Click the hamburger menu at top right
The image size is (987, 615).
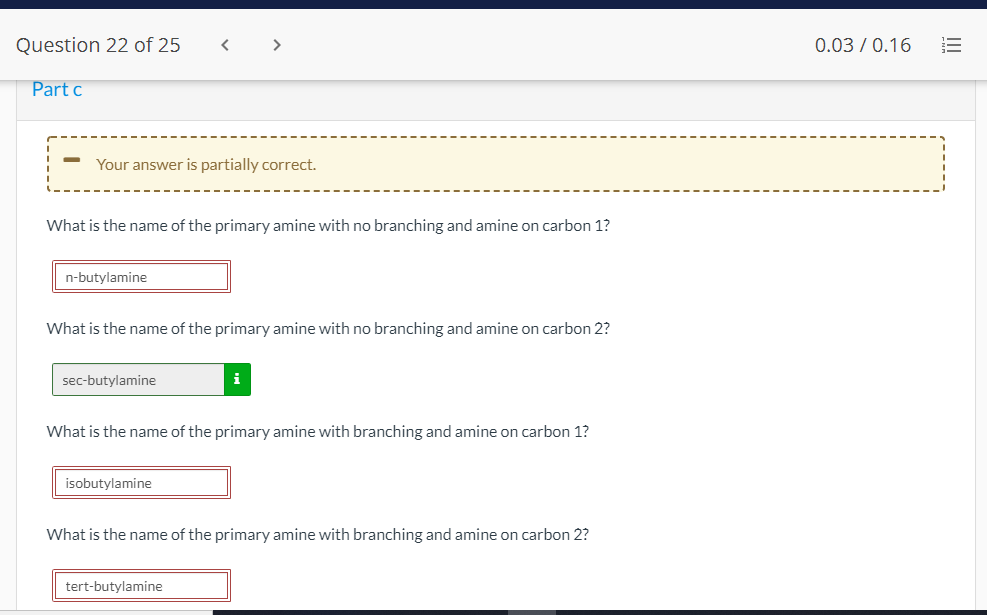[x=951, y=44]
